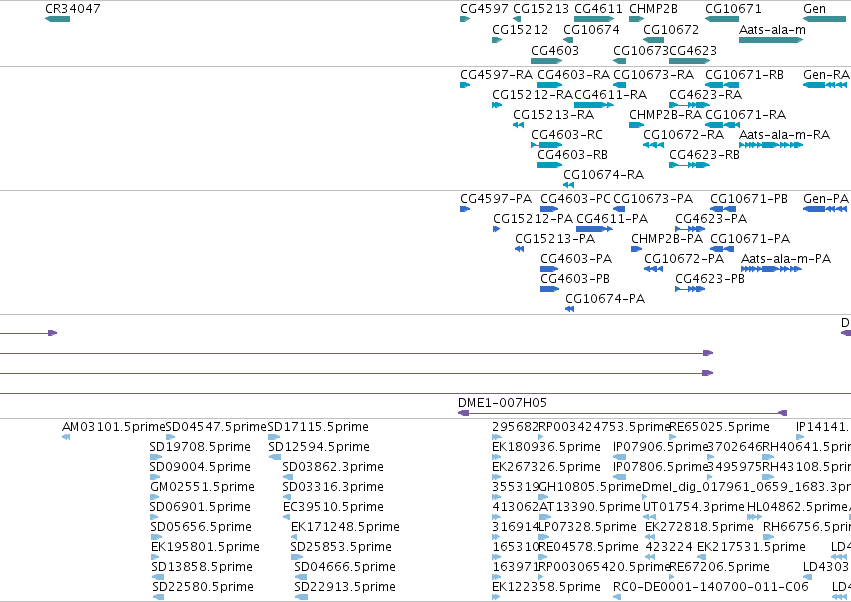Select the SD04547.5prime EST glyph
This screenshot has width=851, height=602.
tap(170, 437)
